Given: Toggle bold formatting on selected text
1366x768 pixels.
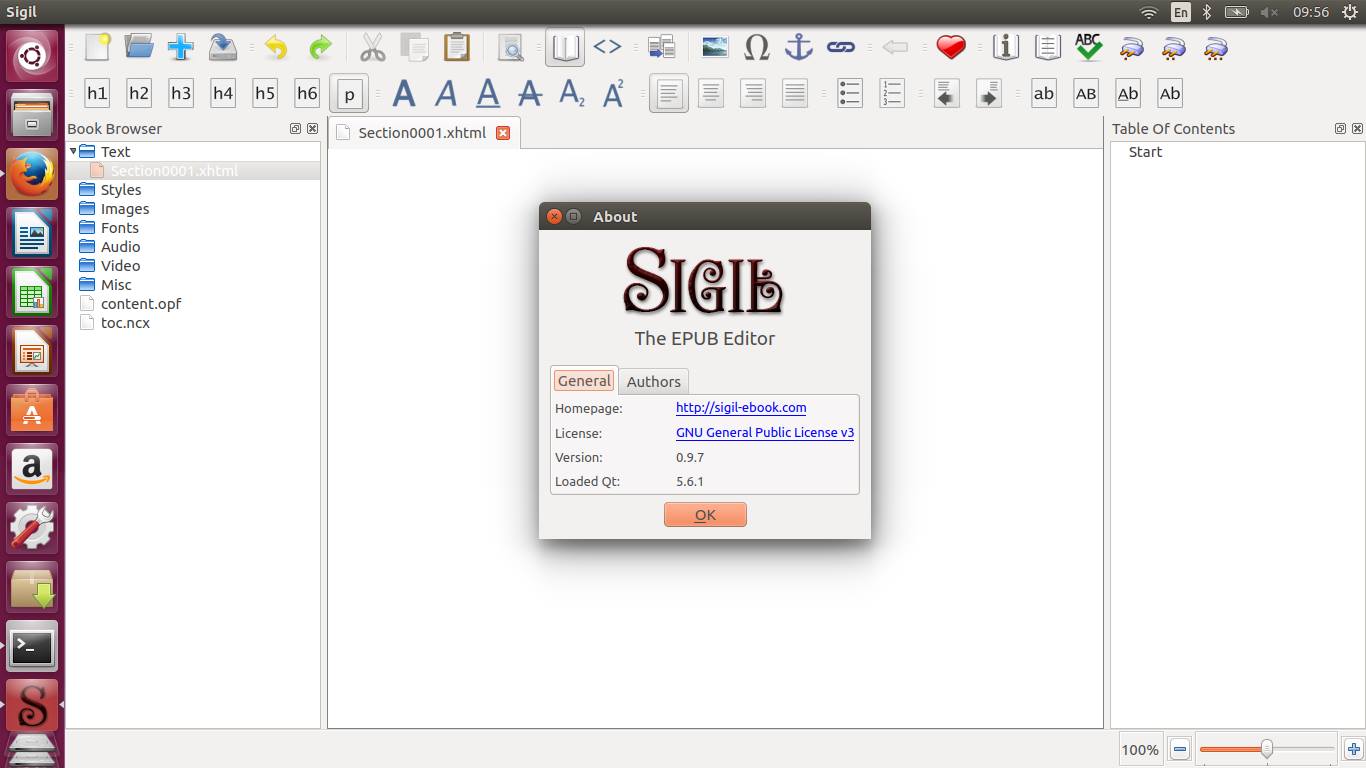Looking at the screenshot, I should tap(404, 93).
